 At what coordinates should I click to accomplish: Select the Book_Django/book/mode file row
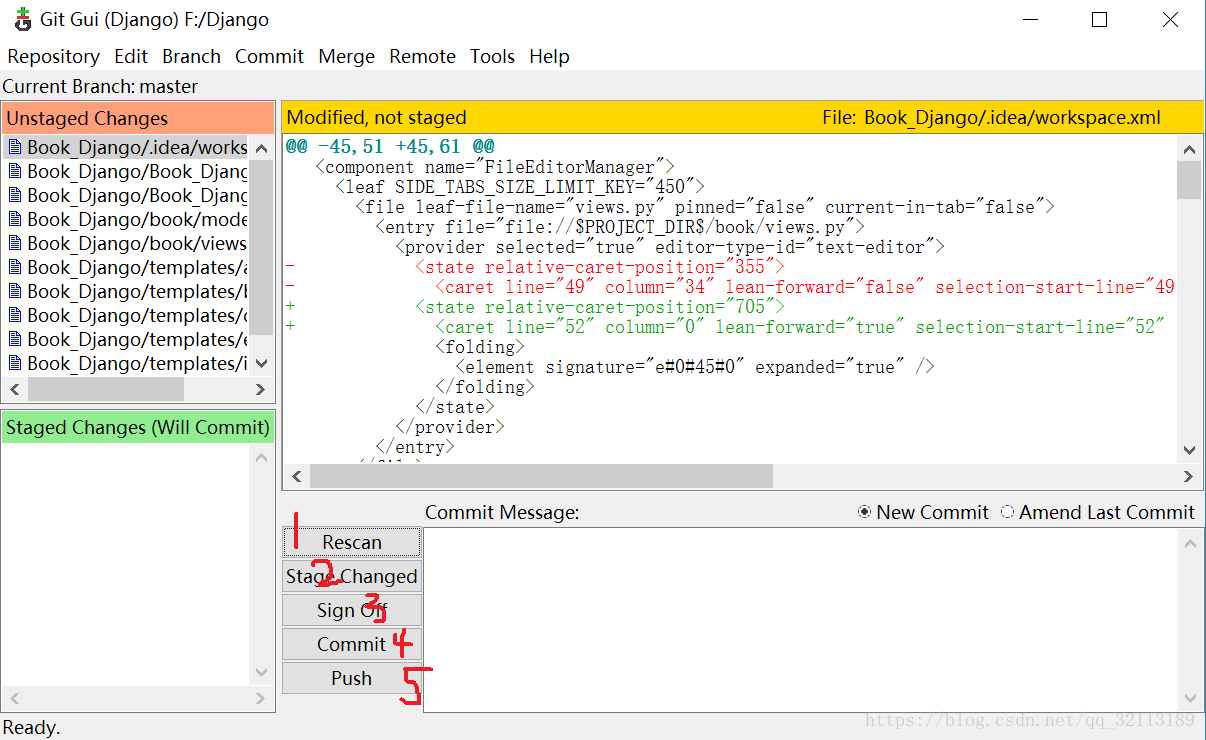125,219
